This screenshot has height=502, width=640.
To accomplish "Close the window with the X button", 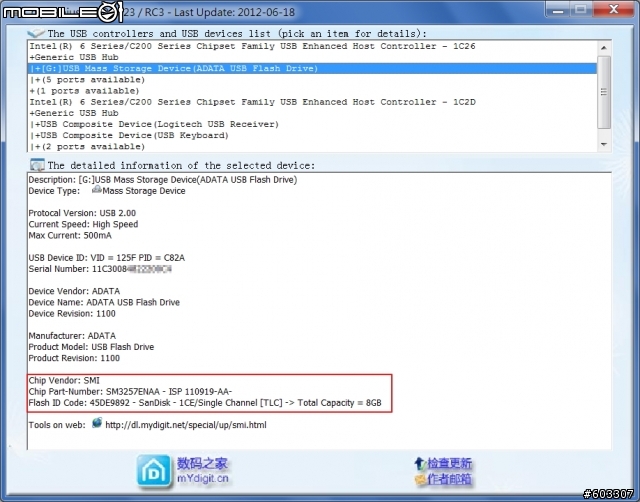I will [613, 10].
